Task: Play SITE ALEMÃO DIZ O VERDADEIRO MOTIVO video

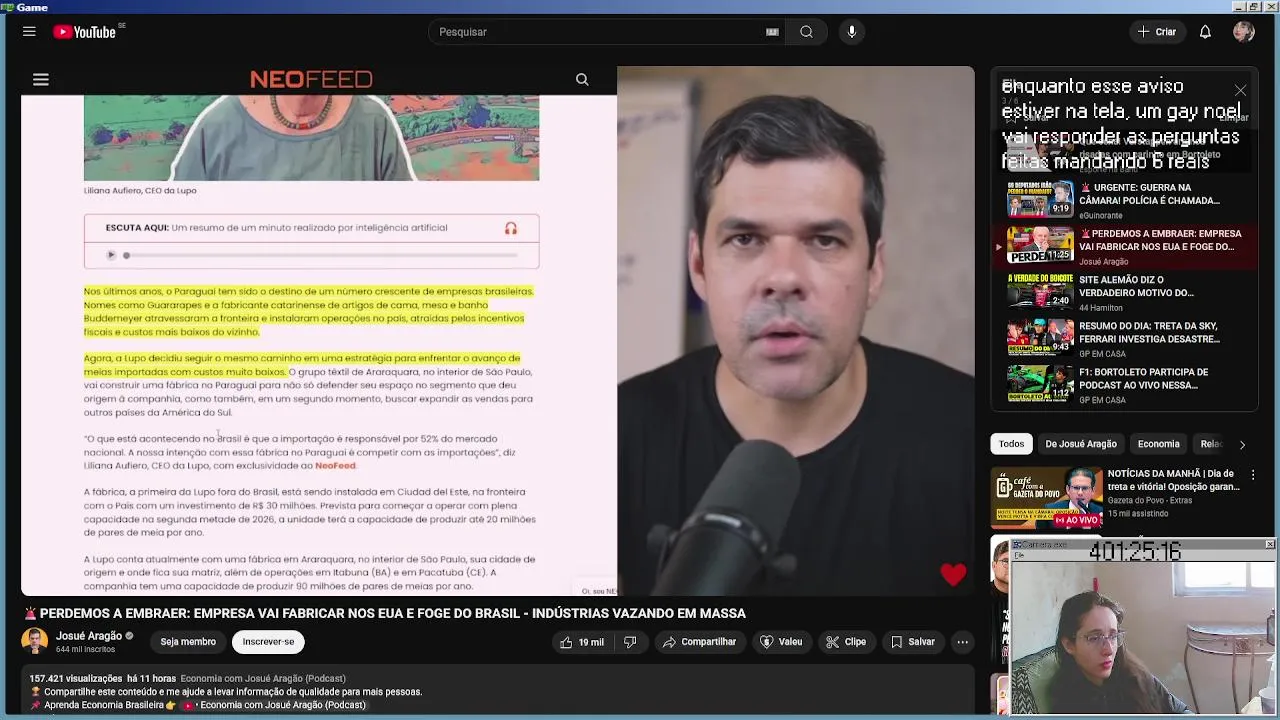Action: click(1125, 292)
